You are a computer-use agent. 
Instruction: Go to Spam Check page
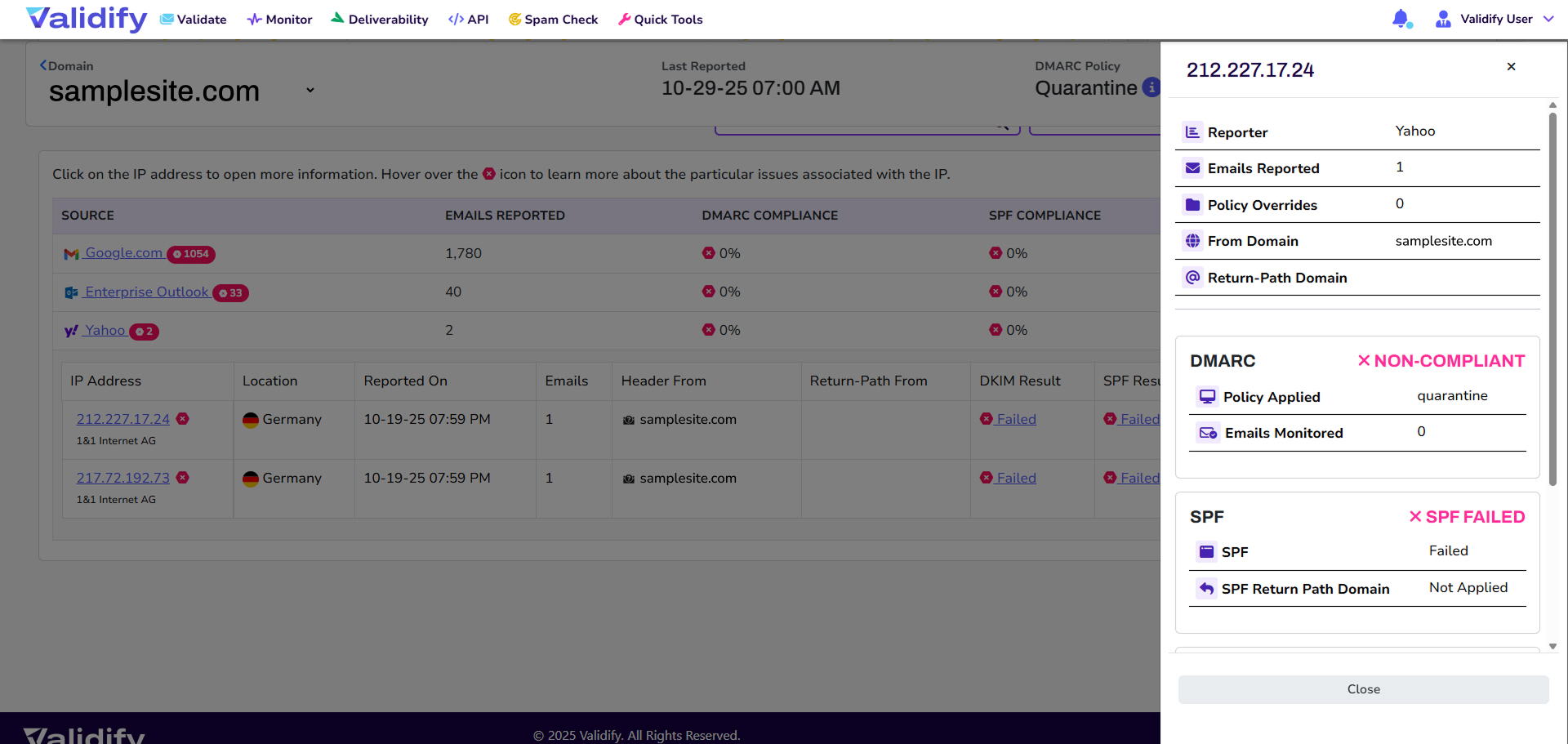(553, 19)
